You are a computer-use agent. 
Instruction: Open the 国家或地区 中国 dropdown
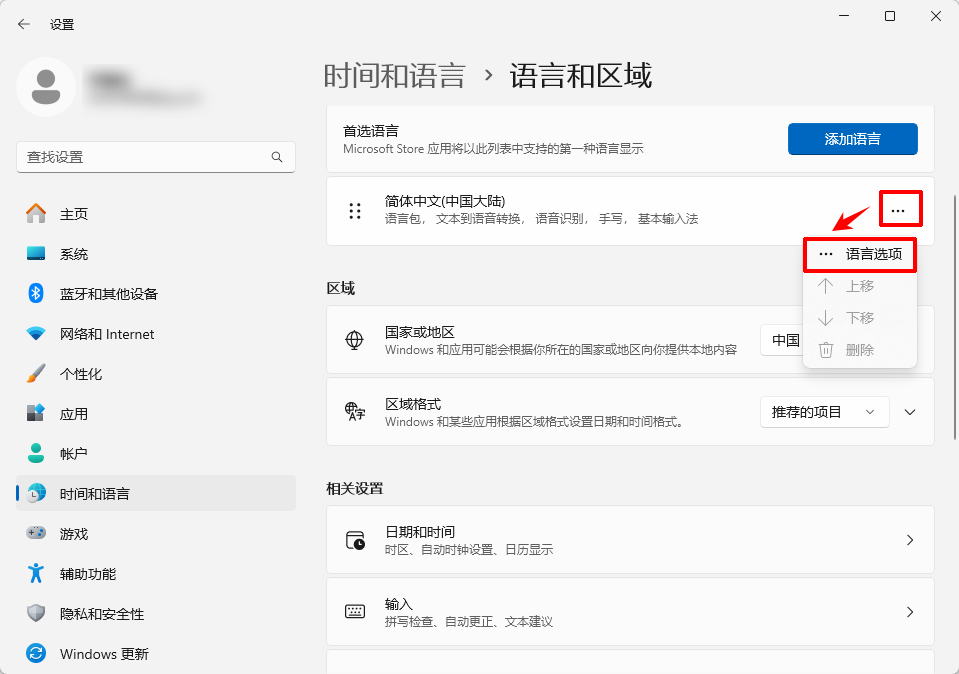click(782, 340)
